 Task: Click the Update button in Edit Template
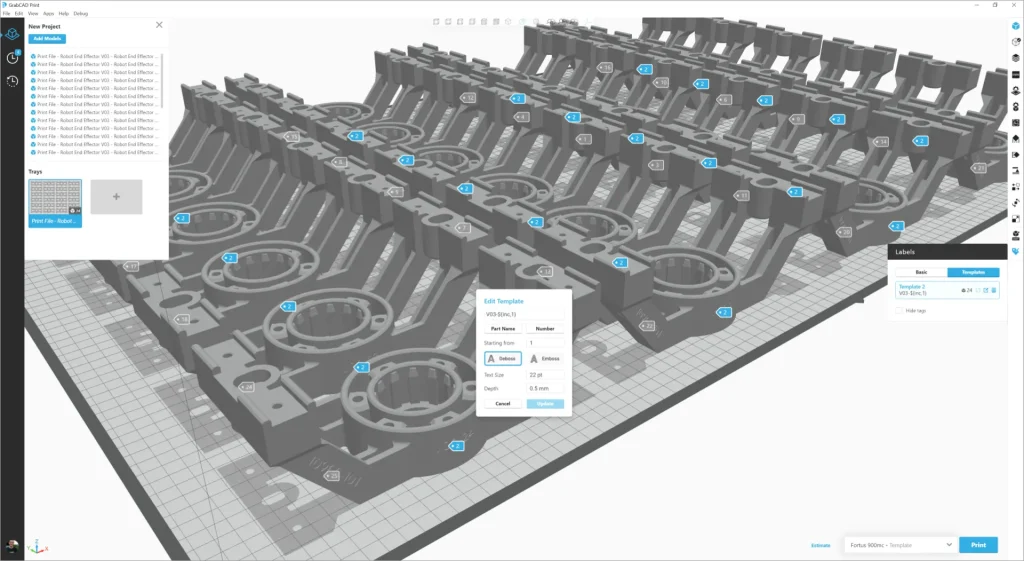[545, 404]
